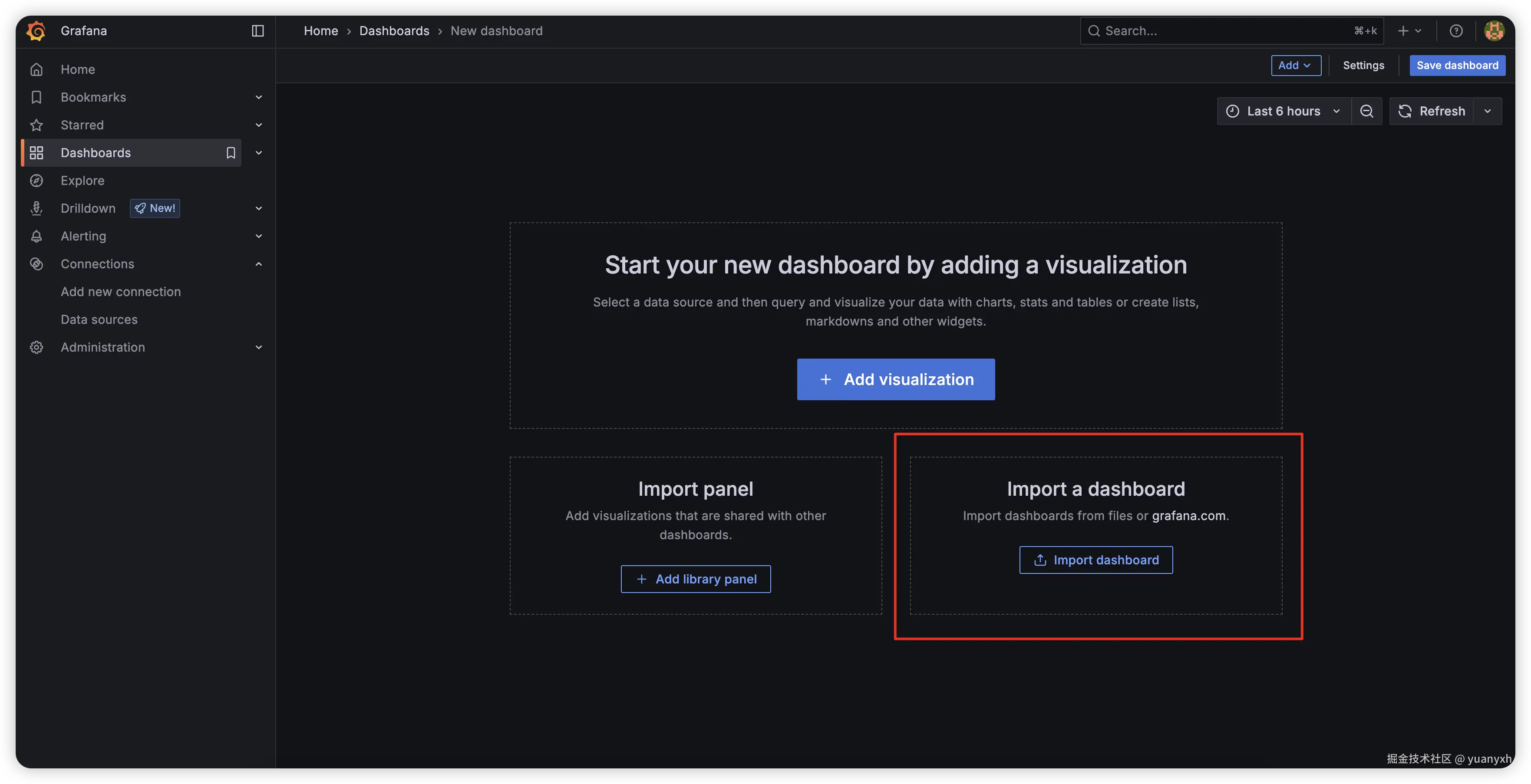Screen dimensions: 1531x784
Task: Open the auto-refresh interval dropdown
Action: click(1488, 111)
